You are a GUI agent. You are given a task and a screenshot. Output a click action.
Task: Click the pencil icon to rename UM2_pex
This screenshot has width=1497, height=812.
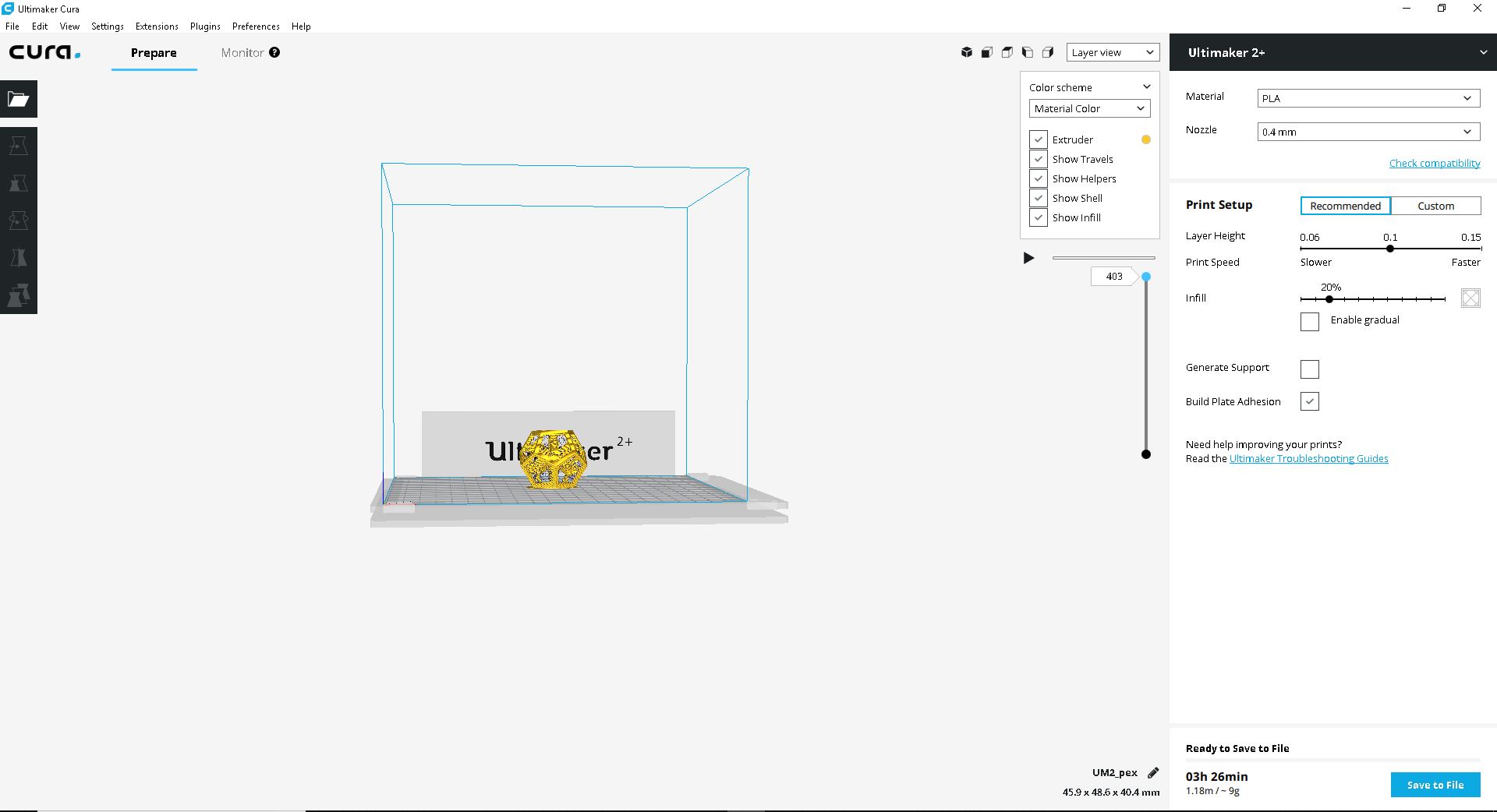point(1153,773)
